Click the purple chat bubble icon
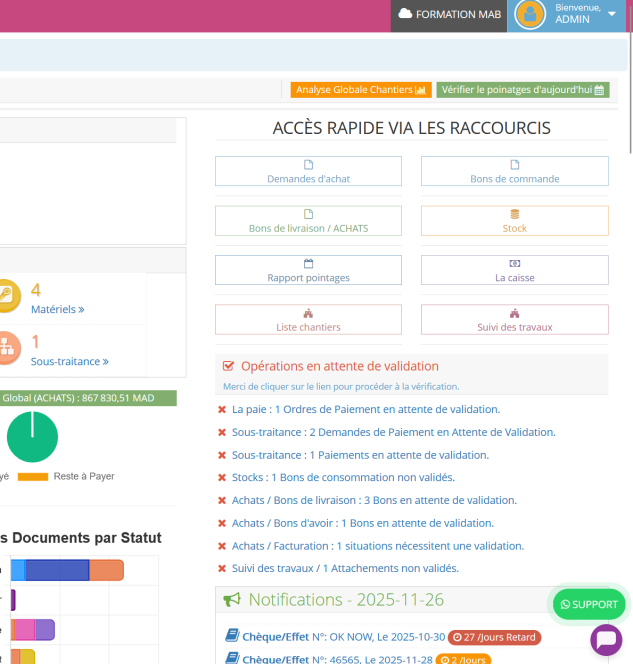Screen dimensions: 633x664 (x=606, y=640)
